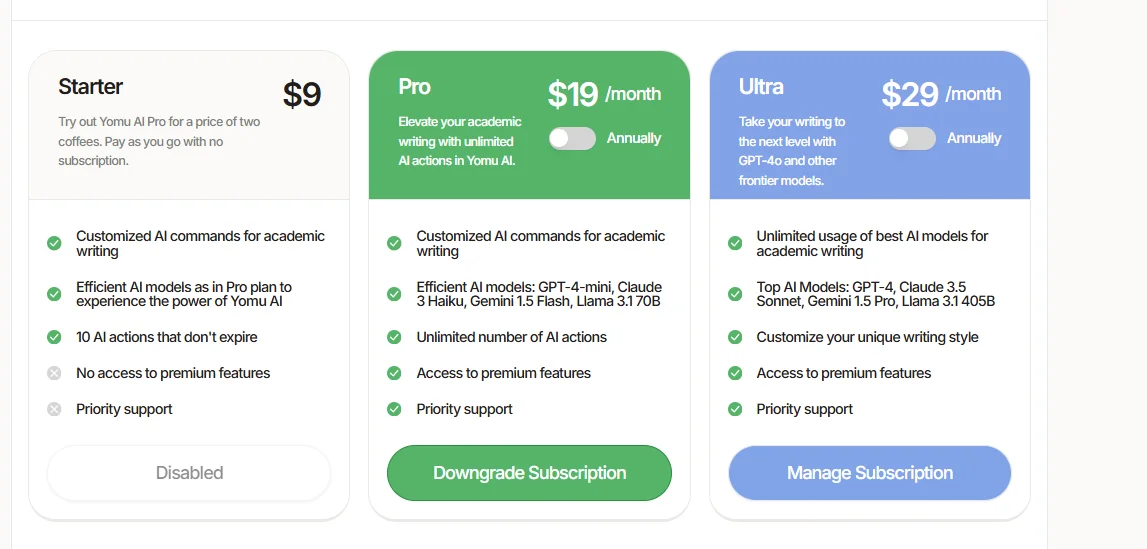Click gray X icon beside No access to premium features

click(54, 374)
